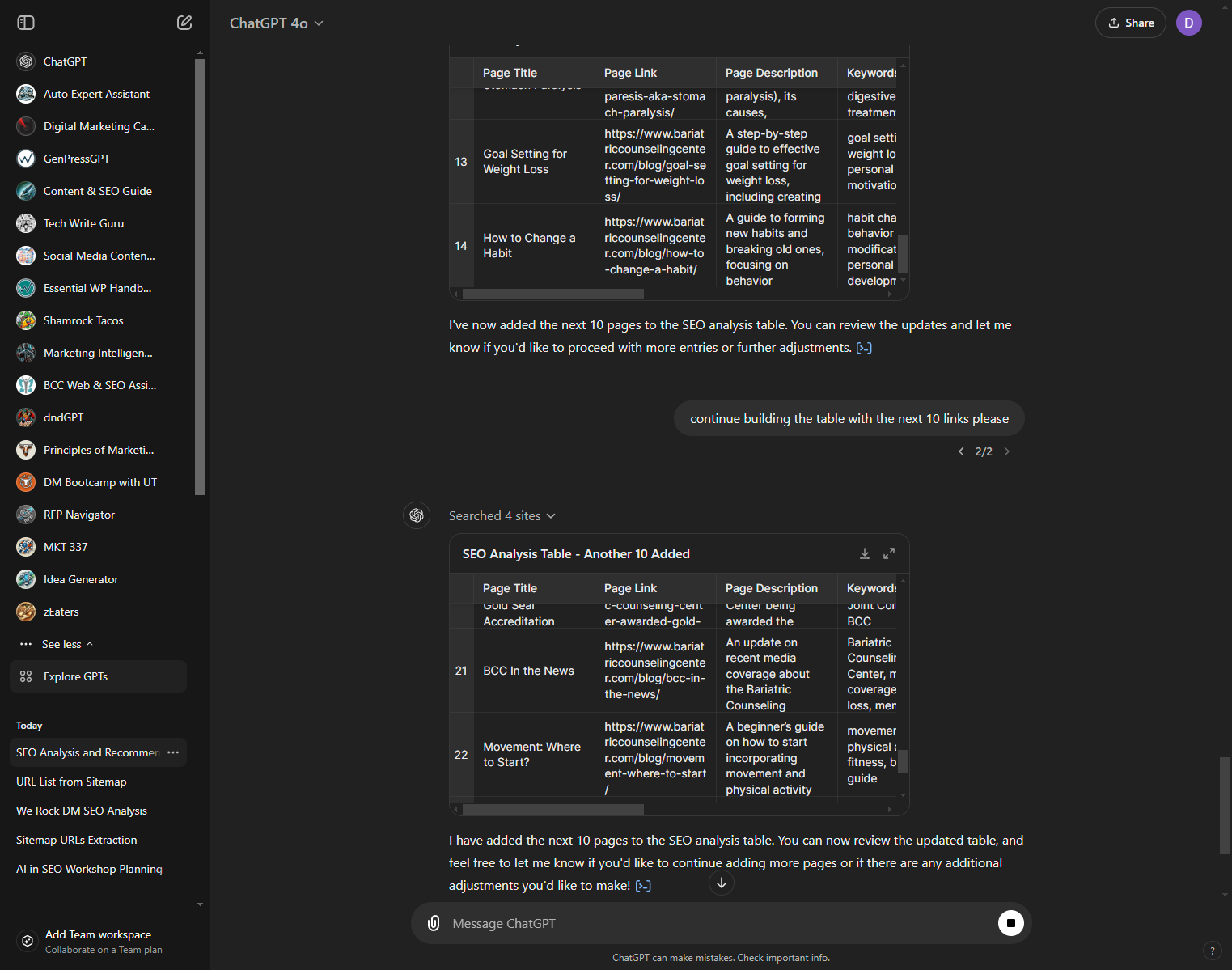View analysis code link after 'further adjustments'

click(x=864, y=348)
